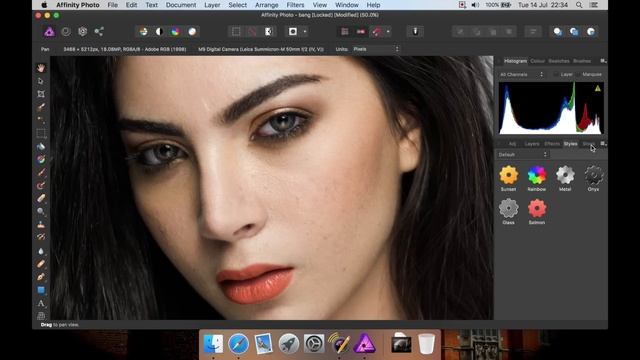640x360 pixels.
Task: Open the quick mask options arrow
Action: click(x=305, y=31)
